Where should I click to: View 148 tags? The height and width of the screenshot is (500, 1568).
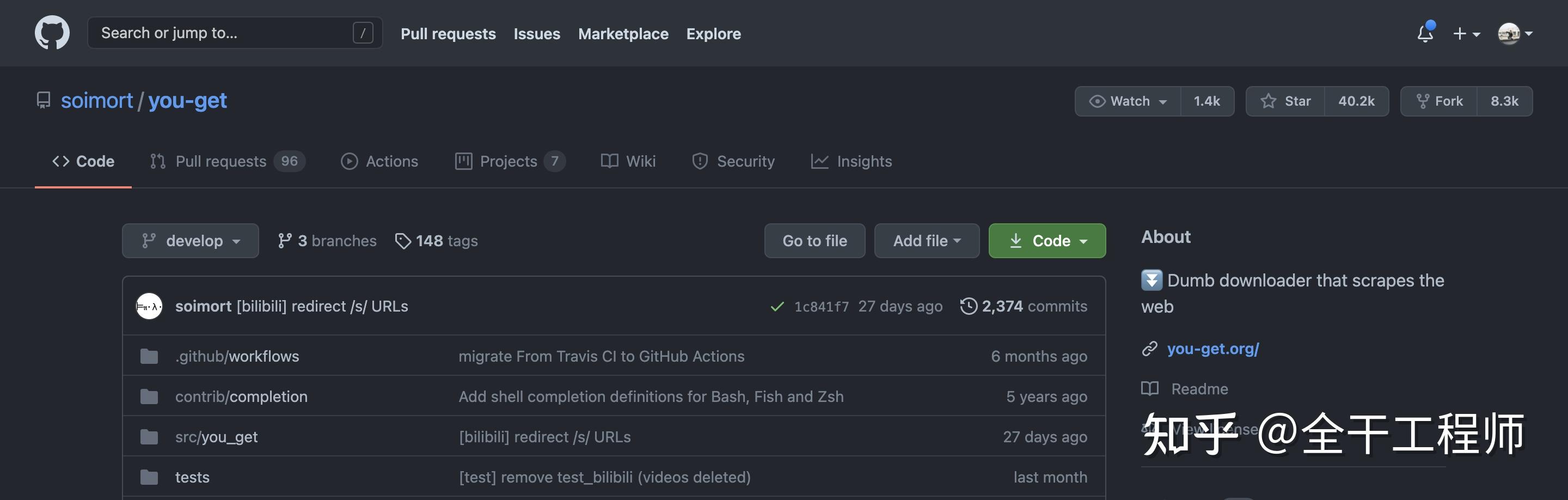point(437,241)
